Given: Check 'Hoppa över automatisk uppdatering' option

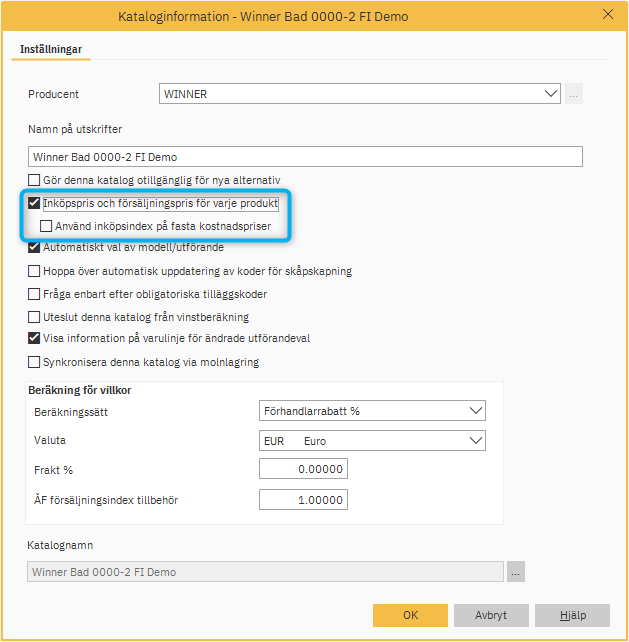Looking at the screenshot, I should tap(35, 271).
